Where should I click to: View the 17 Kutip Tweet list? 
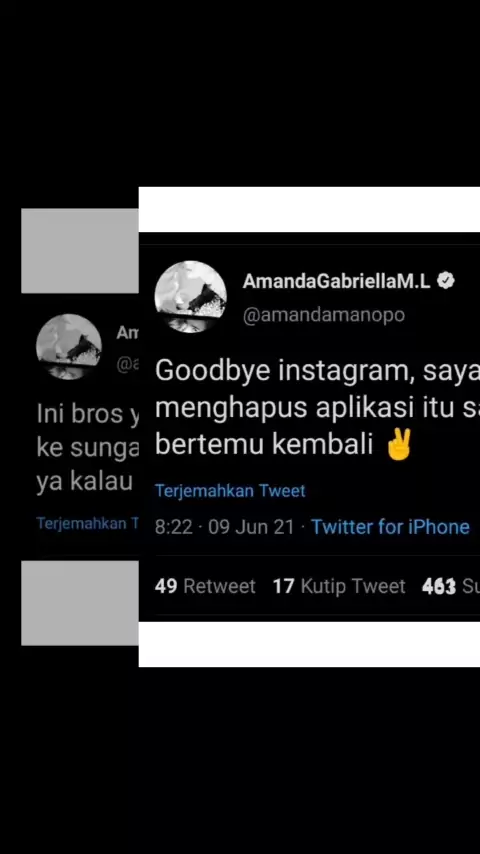click(x=339, y=586)
